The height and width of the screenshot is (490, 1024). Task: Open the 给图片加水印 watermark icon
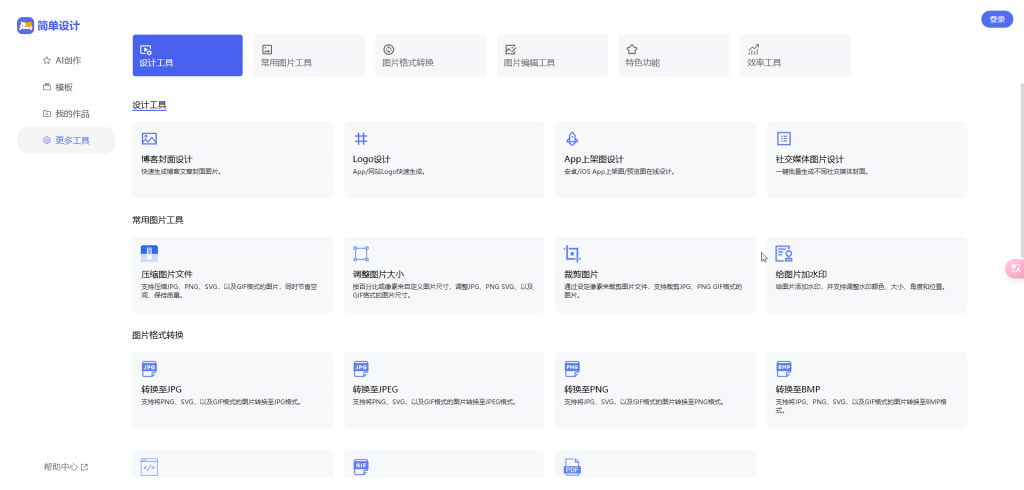pyautogui.click(x=784, y=253)
